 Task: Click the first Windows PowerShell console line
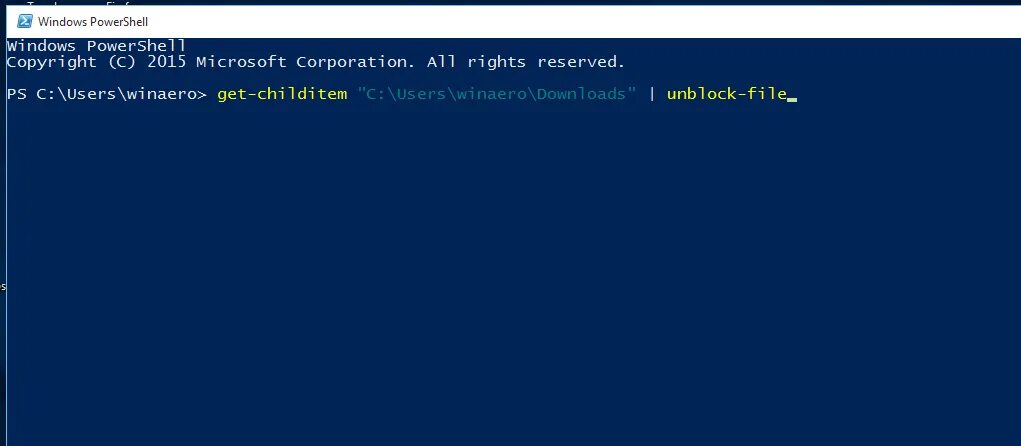click(96, 46)
